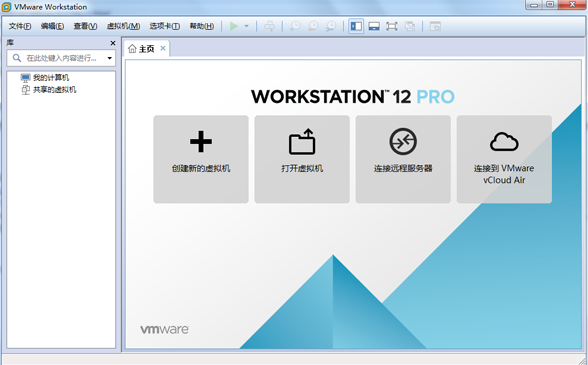Viewport: 588px width, 365px height.
Task: Click the Take Snapshot toolbar icon
Action: click(295, 26)
